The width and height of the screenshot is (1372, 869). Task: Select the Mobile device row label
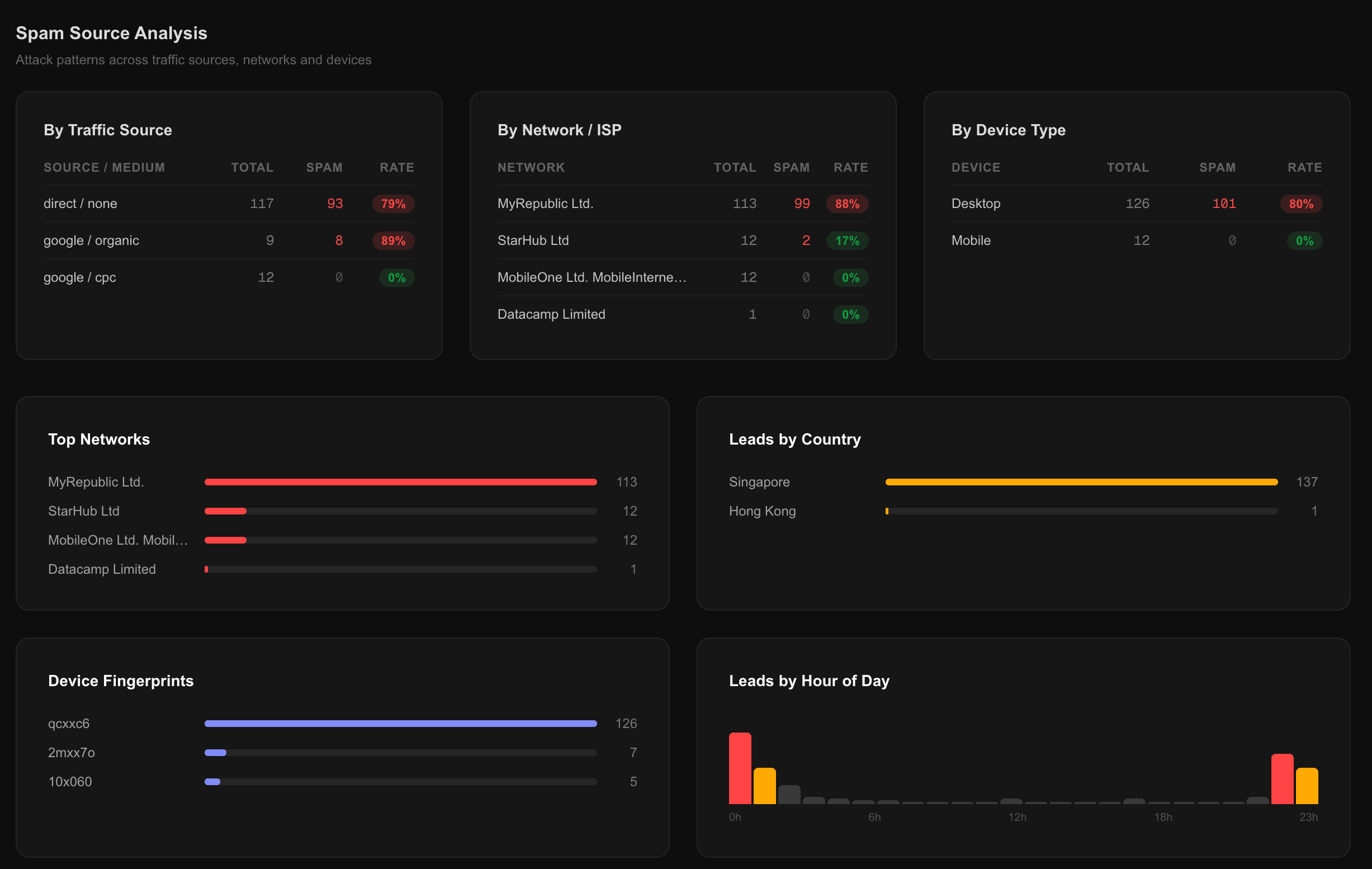971,240
